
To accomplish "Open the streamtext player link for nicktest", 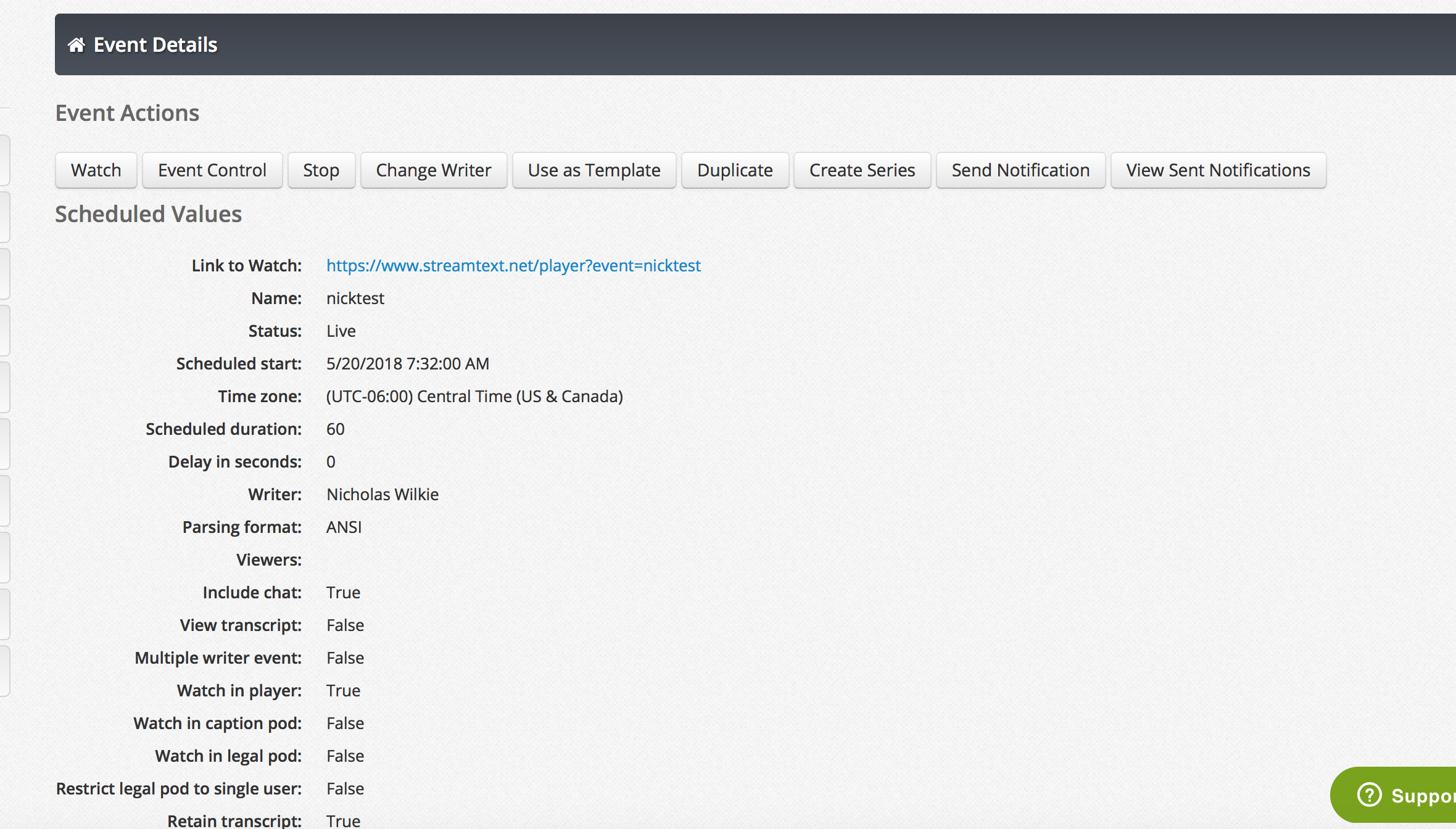I will (x=513, y=265).
